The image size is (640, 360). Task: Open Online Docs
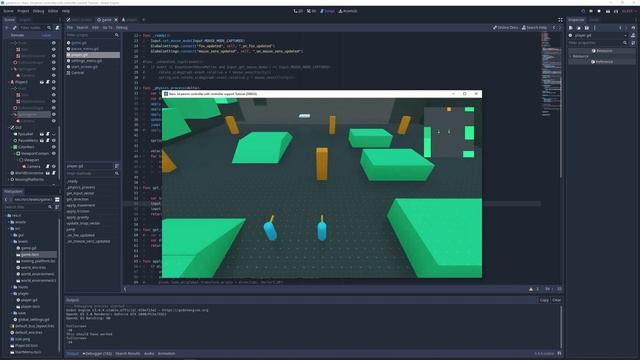[x=505, y=27]
